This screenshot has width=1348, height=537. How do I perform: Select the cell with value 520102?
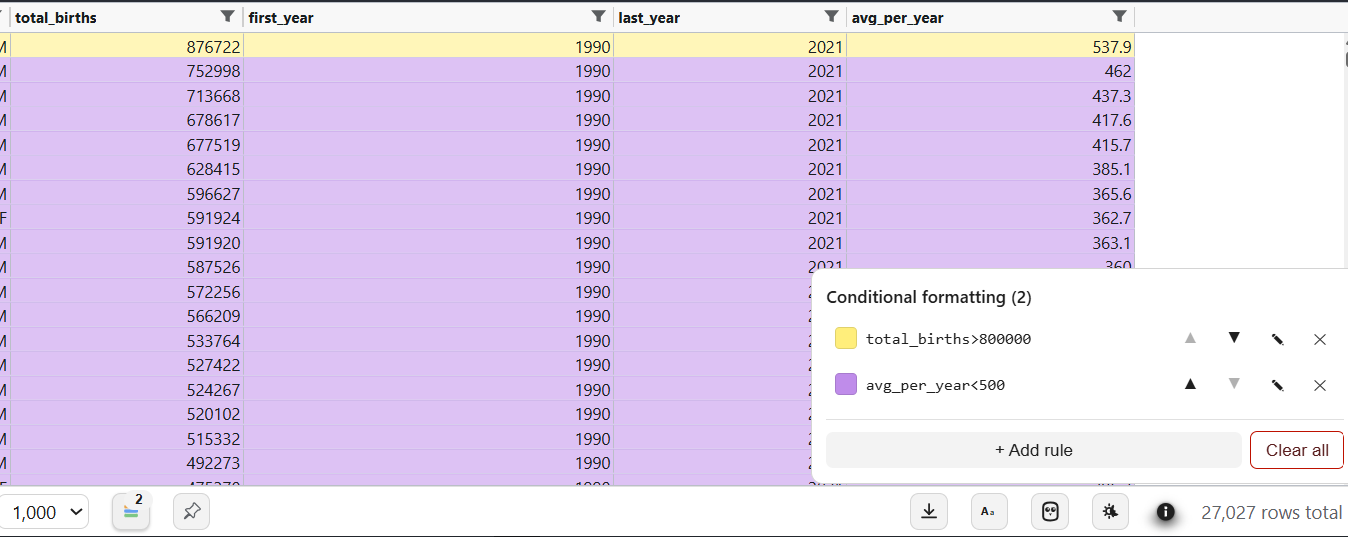click(x=127, y=414)
